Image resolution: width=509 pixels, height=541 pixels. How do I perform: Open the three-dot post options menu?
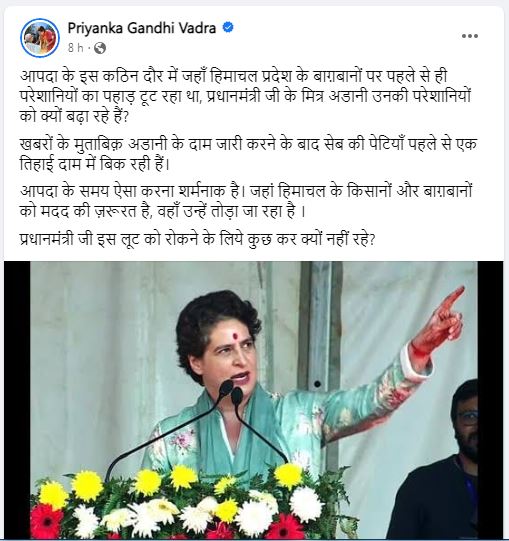470,36
